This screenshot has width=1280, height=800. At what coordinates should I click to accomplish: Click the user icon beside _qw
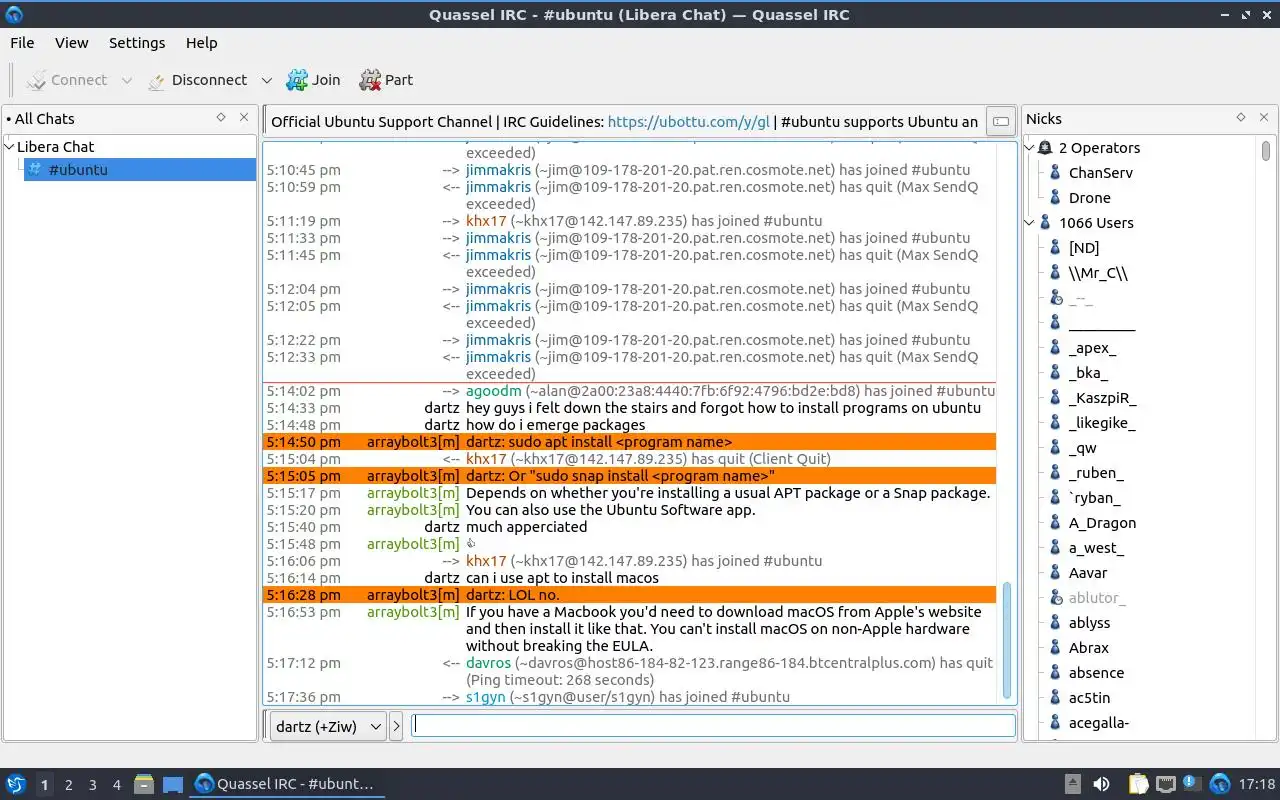[1055, 448]
